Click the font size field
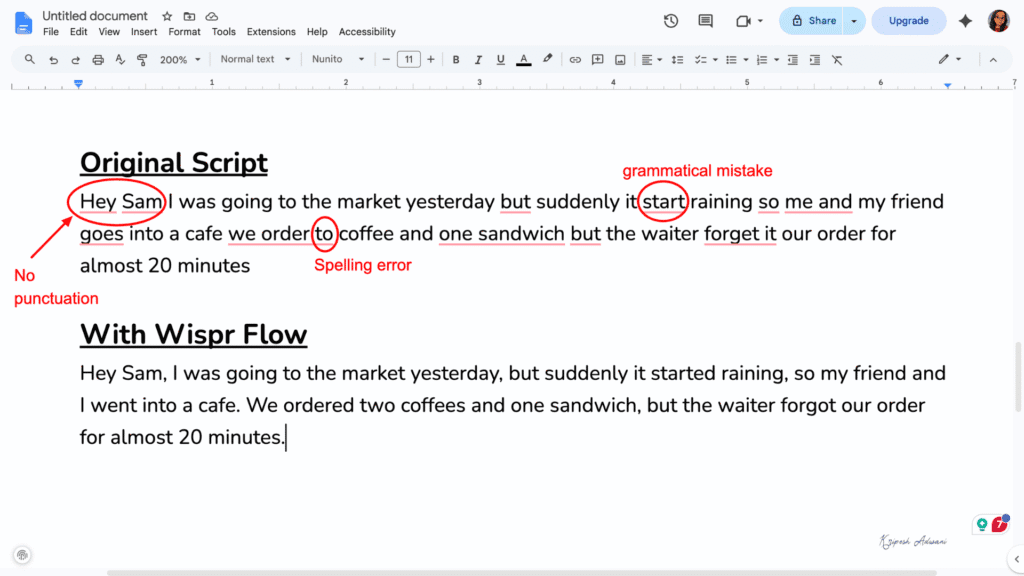This screenshot has width=1024, height=576. [409, 59]
